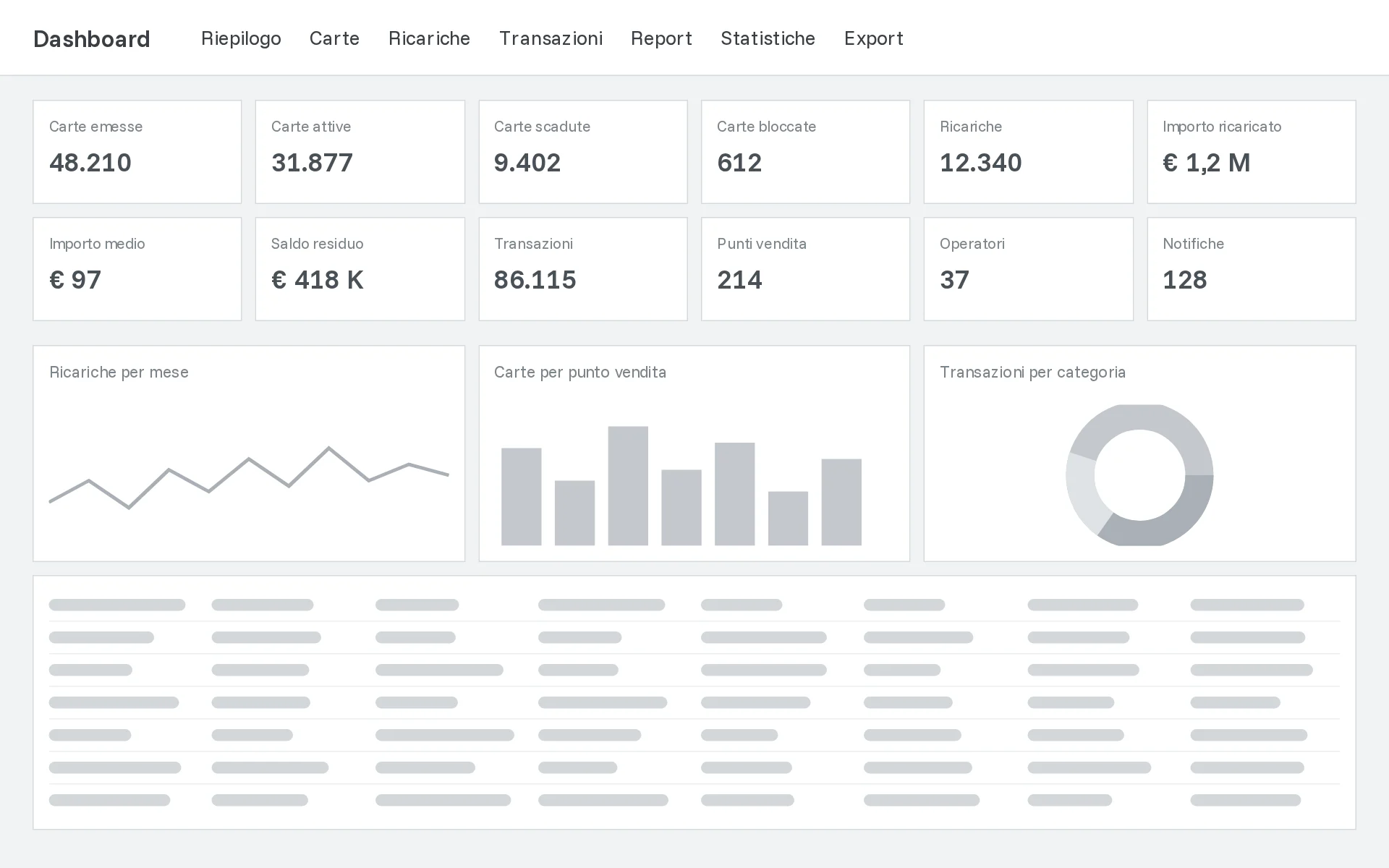Click the Ricariche per mese chart title
The height and width of the screenshot is (868, 1389).
pos(119,372)
